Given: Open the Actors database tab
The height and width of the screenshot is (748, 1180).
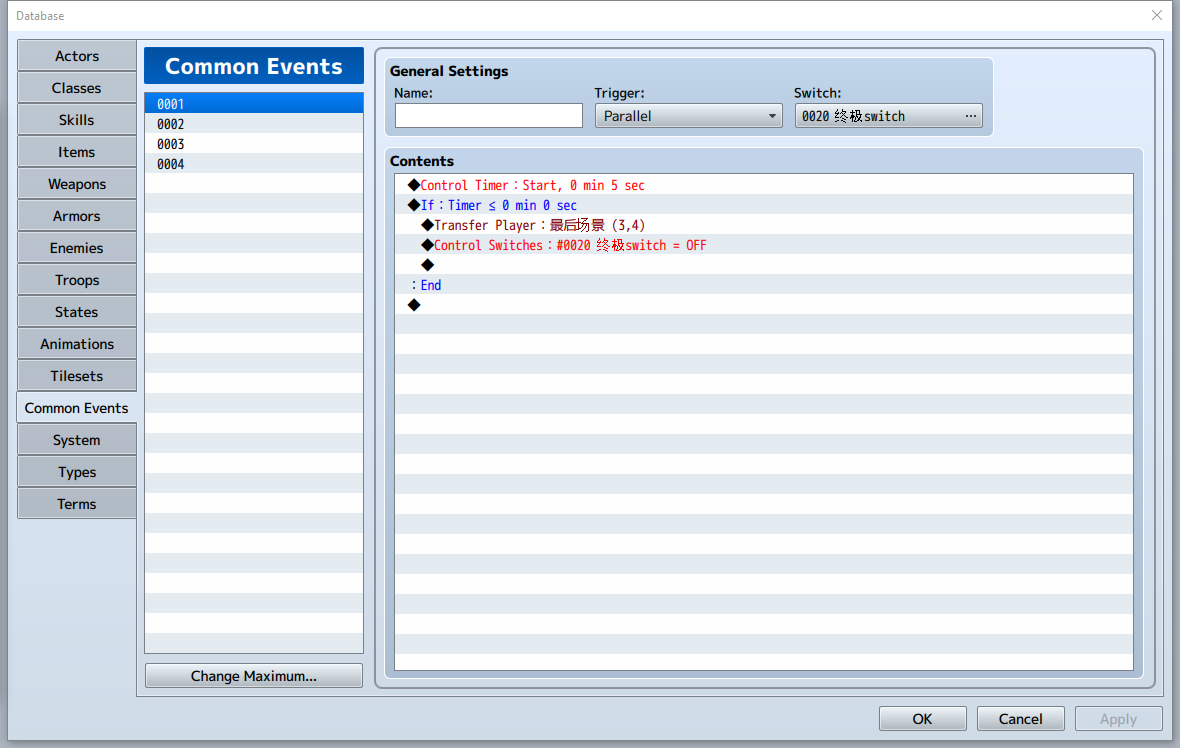Looking at the screenshot, I should [x=77, y=56].
